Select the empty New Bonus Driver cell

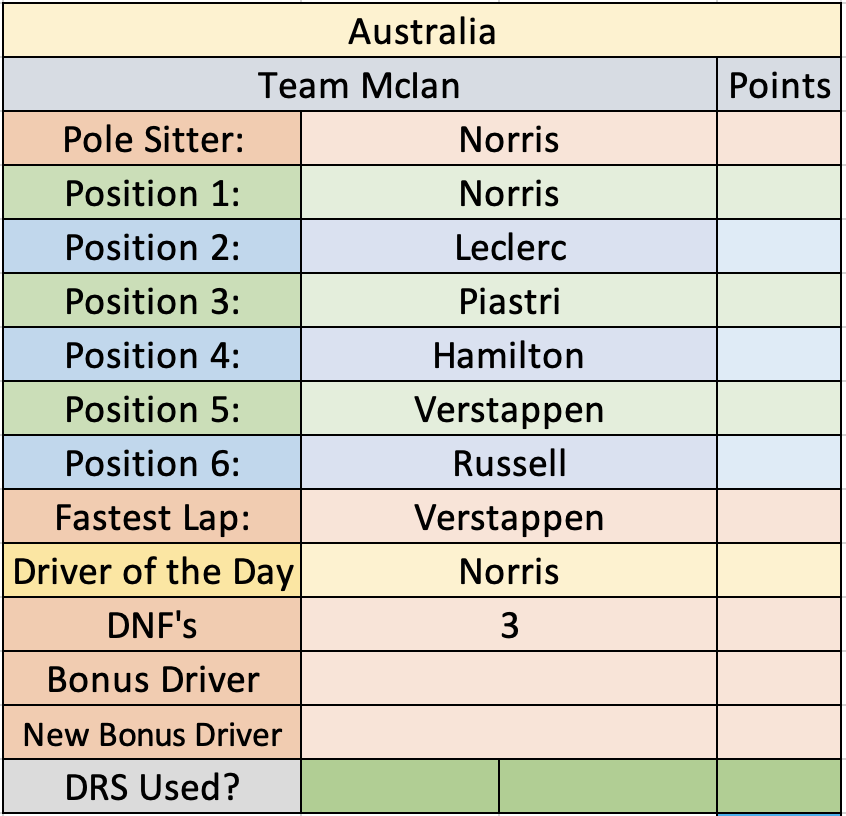(x=509, y=732)
